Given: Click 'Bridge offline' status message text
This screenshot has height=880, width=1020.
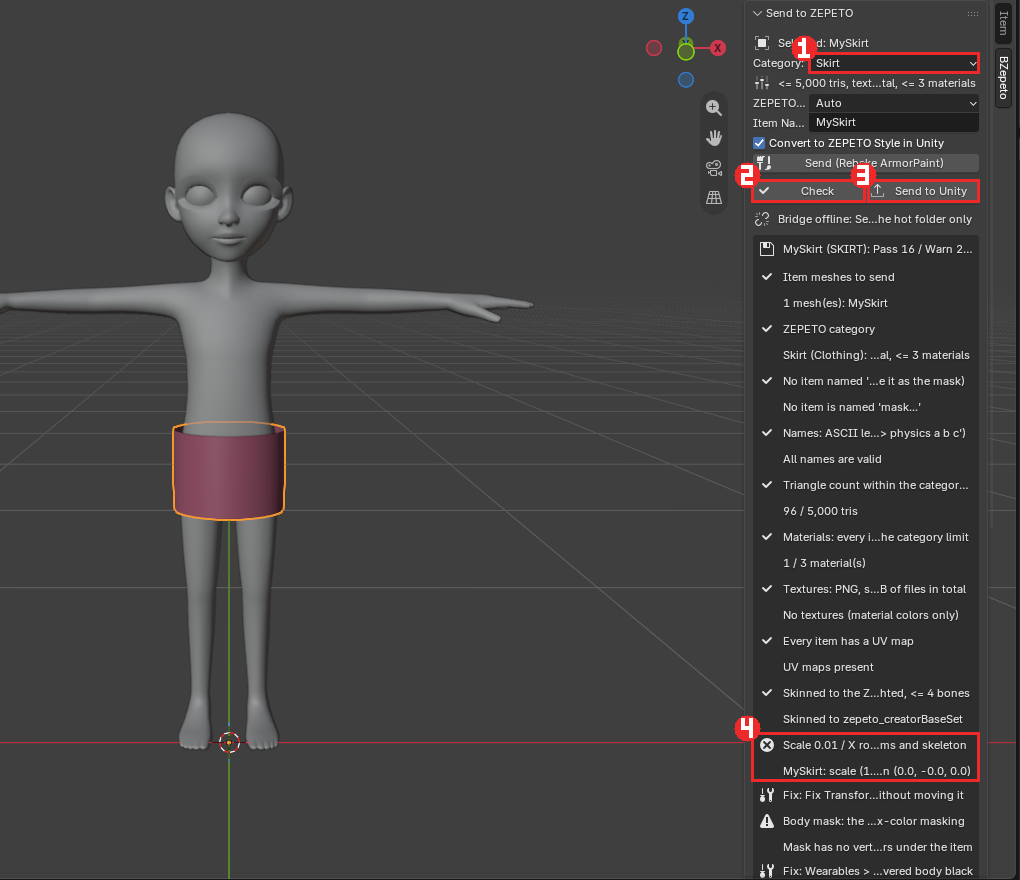Looking at the screenshot, I should (x=875, y=219).
